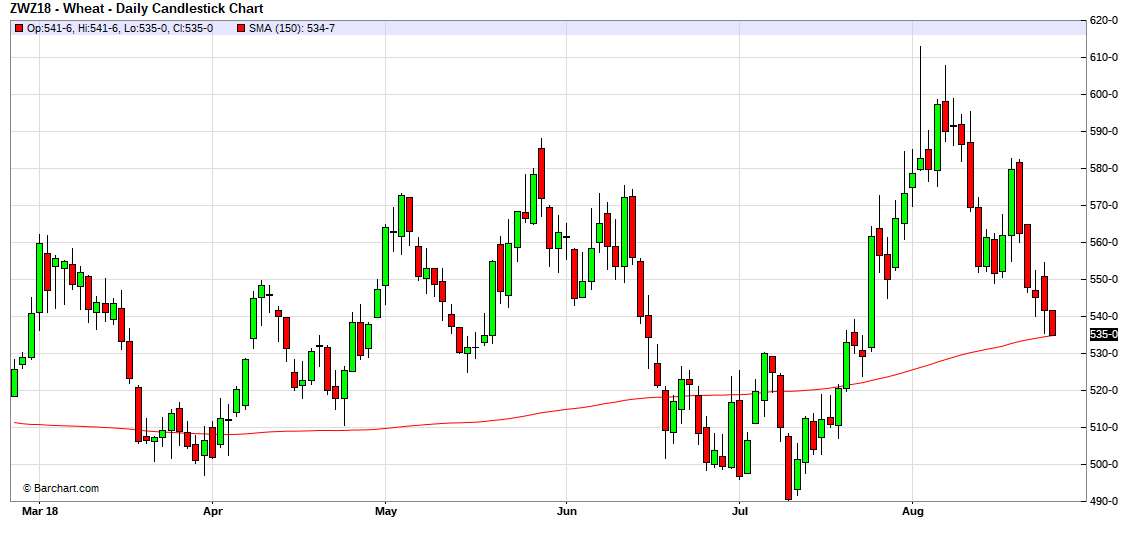Click the red swatch beside SMA (150)
This screenshot has height=542, width=1128.
pos(241,28)
